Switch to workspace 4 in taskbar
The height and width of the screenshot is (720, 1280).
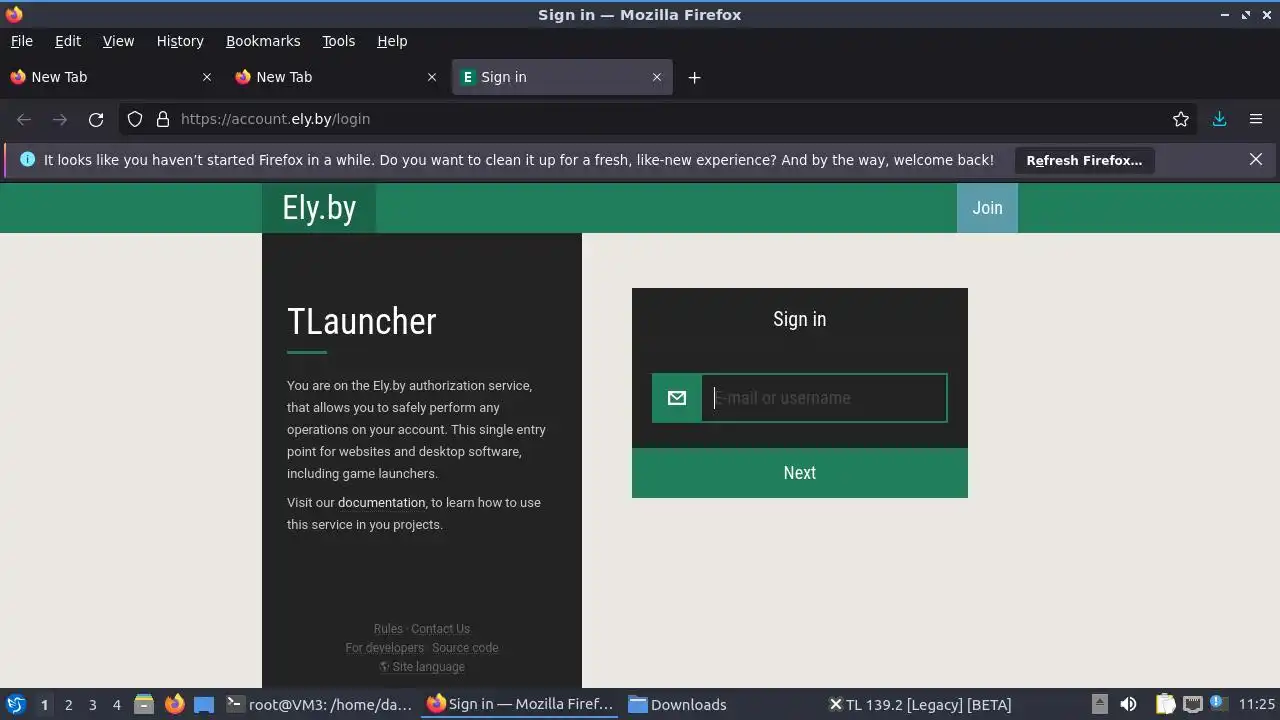pyautogui.click(x=116, y=705)
